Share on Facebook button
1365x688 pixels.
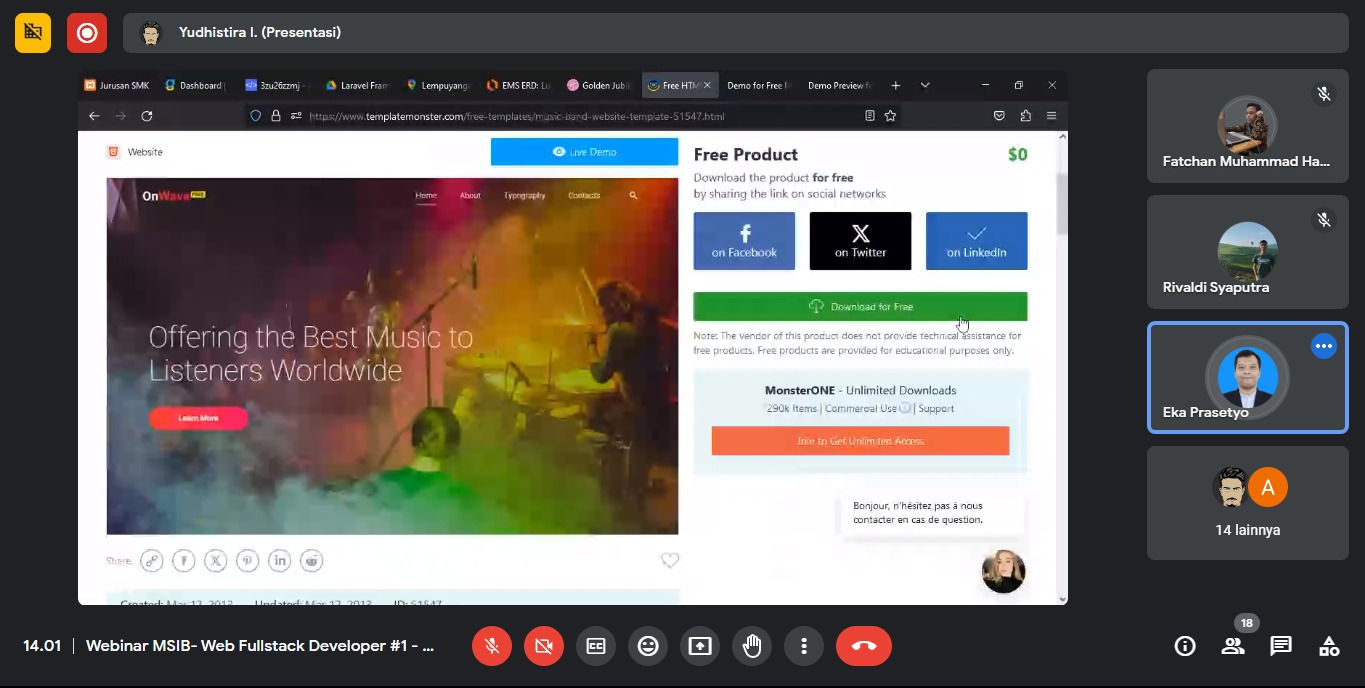(x=744, y=241)
